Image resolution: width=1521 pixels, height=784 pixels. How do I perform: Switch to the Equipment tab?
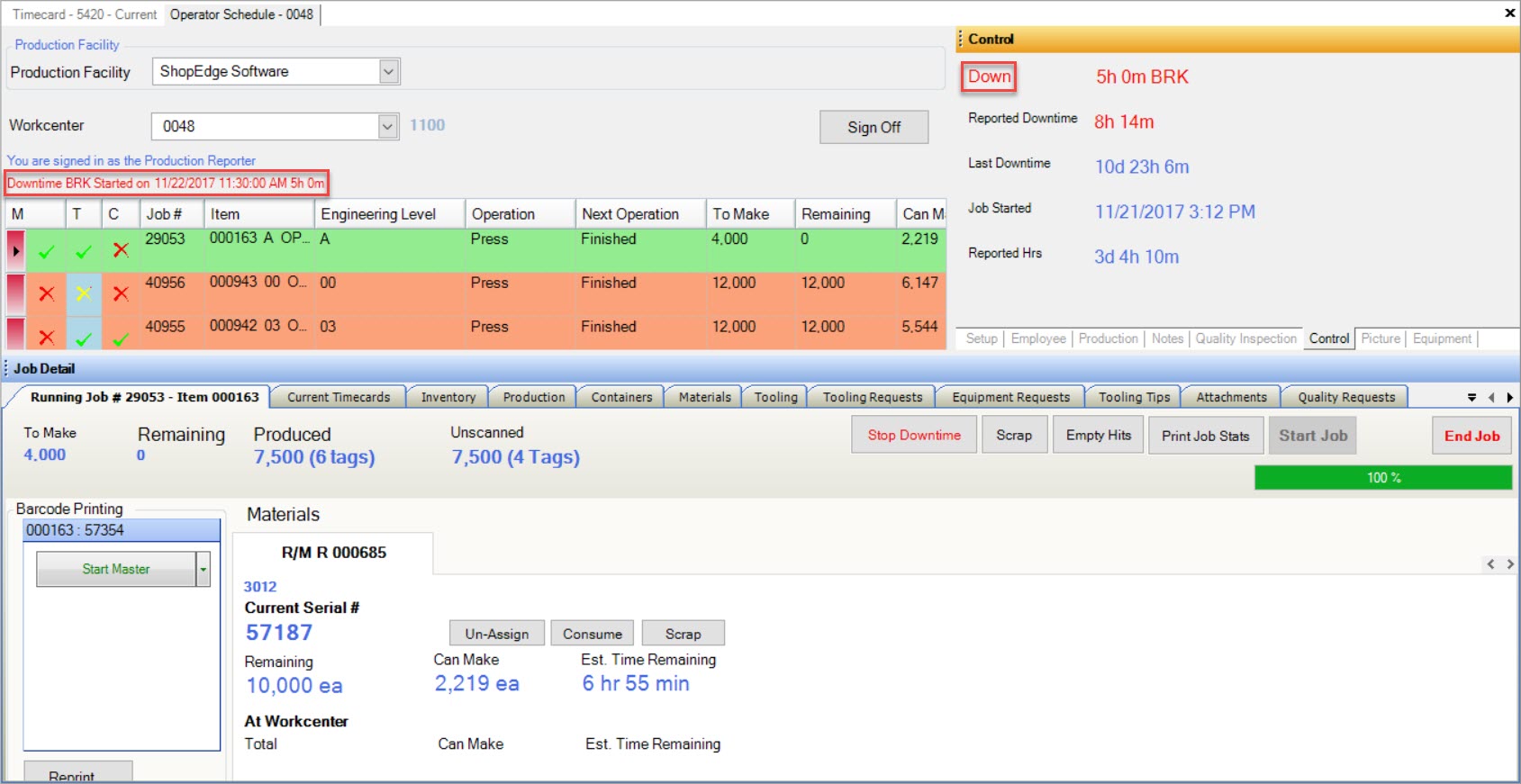coord(1442,338)
